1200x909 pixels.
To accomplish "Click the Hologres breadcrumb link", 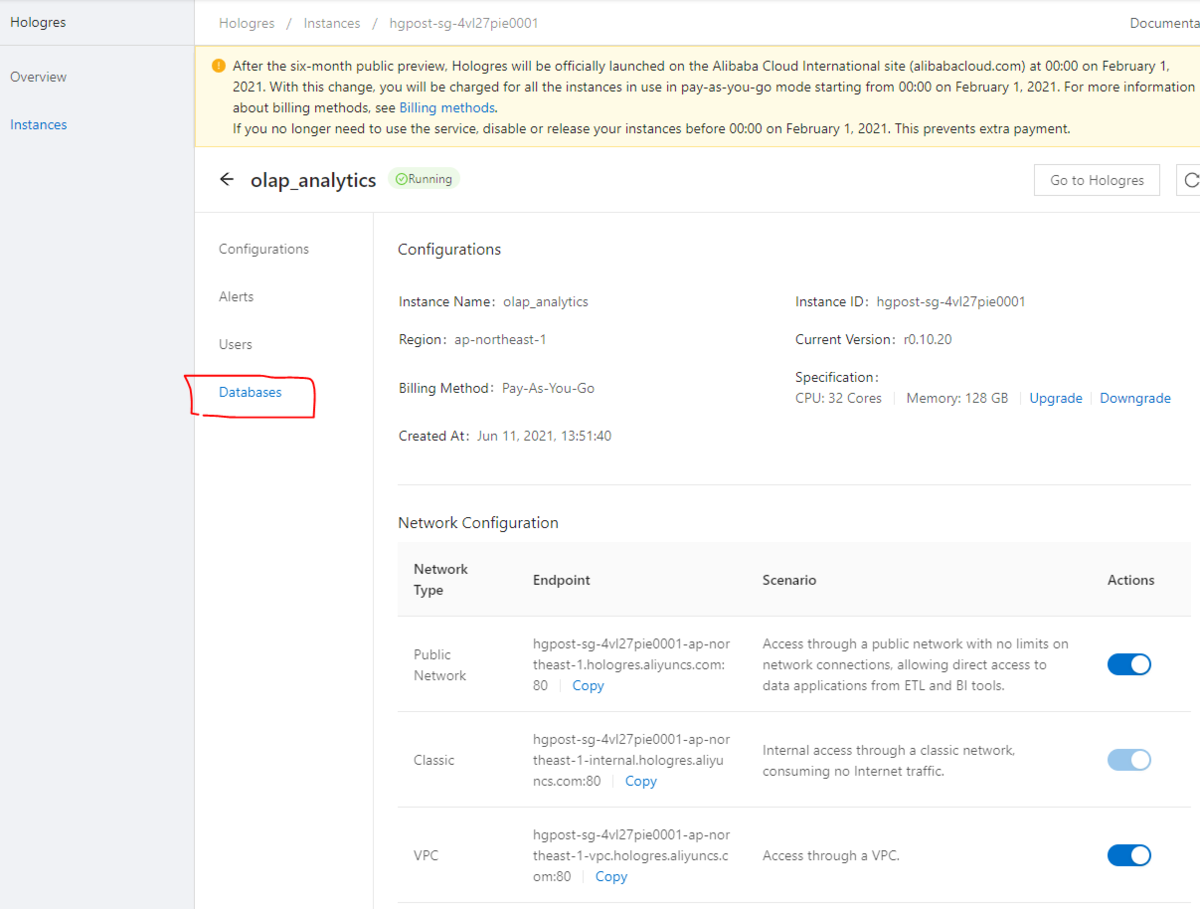I will [x=248, y=23].
